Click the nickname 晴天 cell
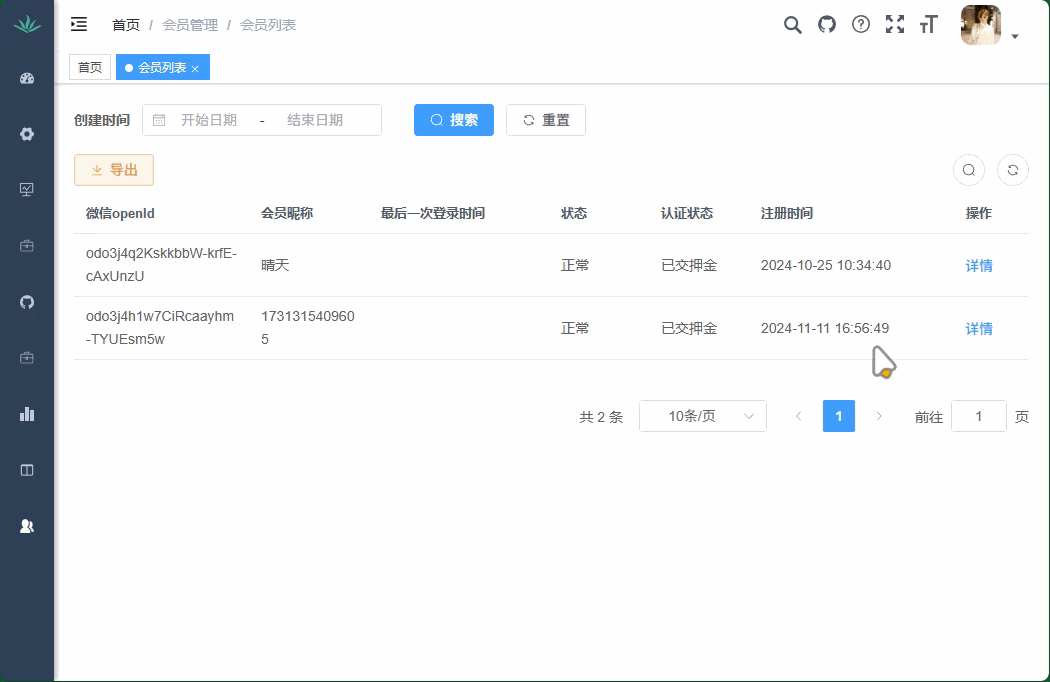Screen dimensions: 1050x682 click(x=275, y=265)
